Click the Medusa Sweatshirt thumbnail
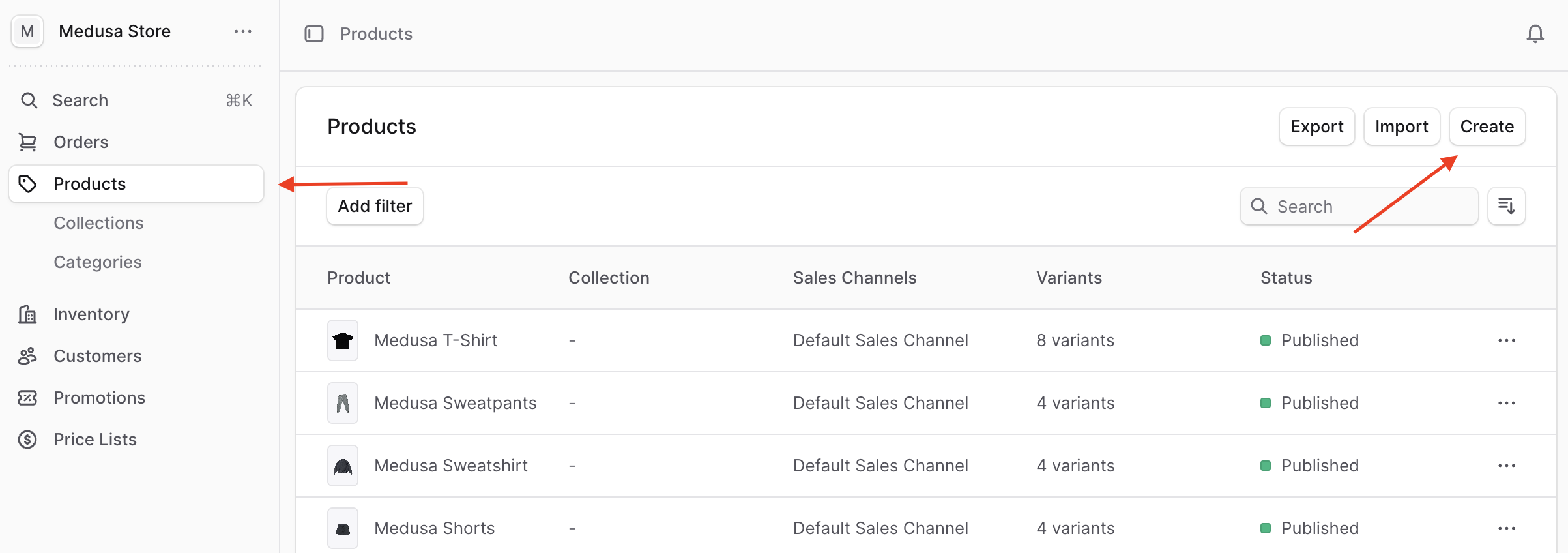1568x553 pixels. pyautogui.click(x=343, y=466)
